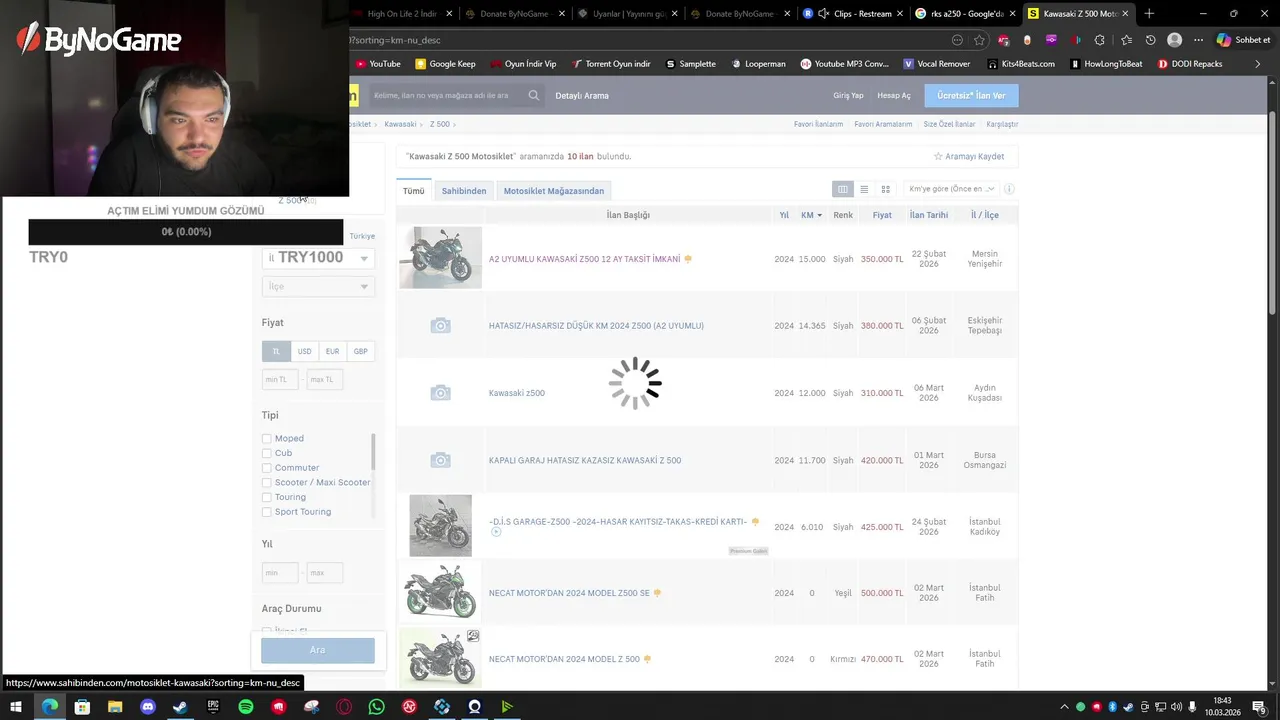Image resolution: width=1280 pixels, height=720 pixels.
Task: Add this page to favorites star
Action: click(979, 40)
